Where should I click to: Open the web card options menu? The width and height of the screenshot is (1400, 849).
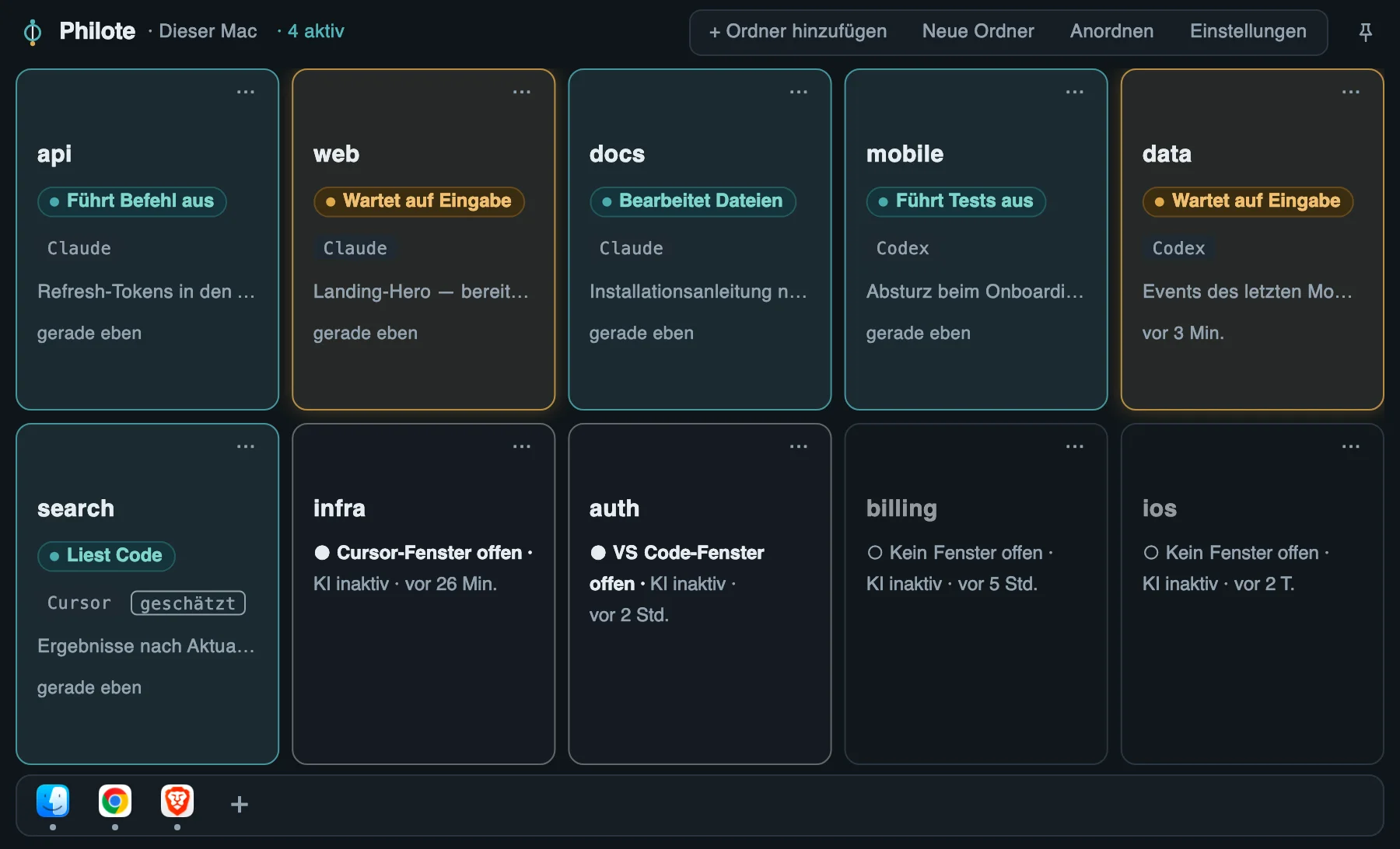click(x=522, y=92)
